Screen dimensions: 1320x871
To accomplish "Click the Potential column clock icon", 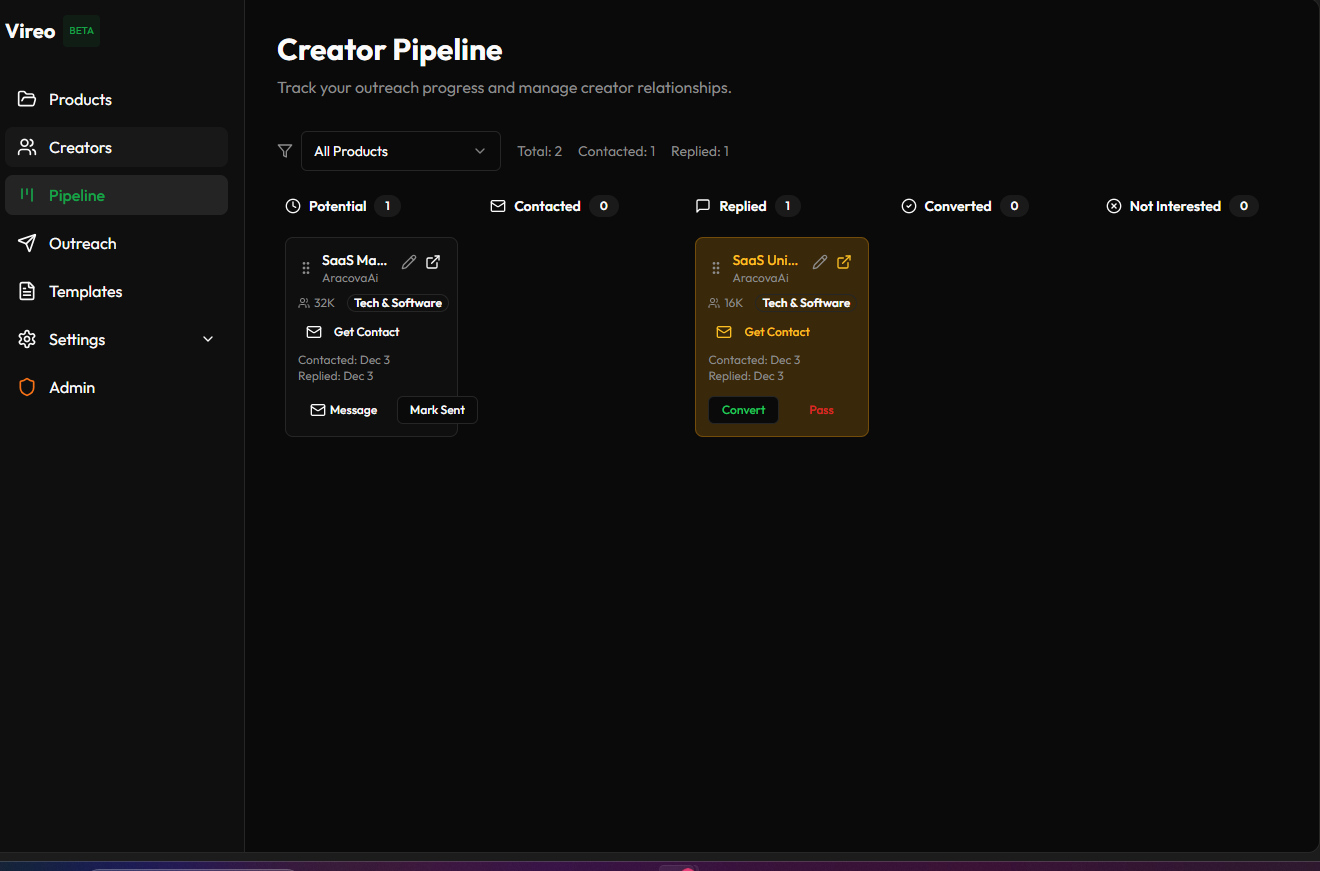I will pyautogui.click(x=293, y=206).
